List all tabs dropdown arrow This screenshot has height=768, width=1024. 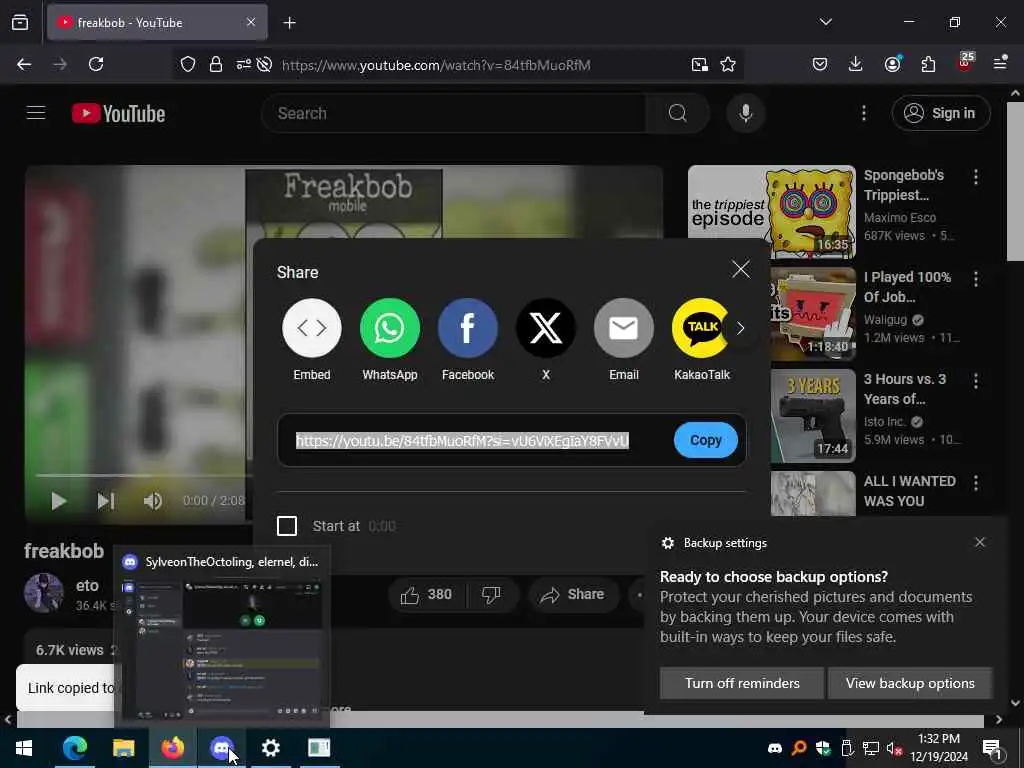[825, 22]
